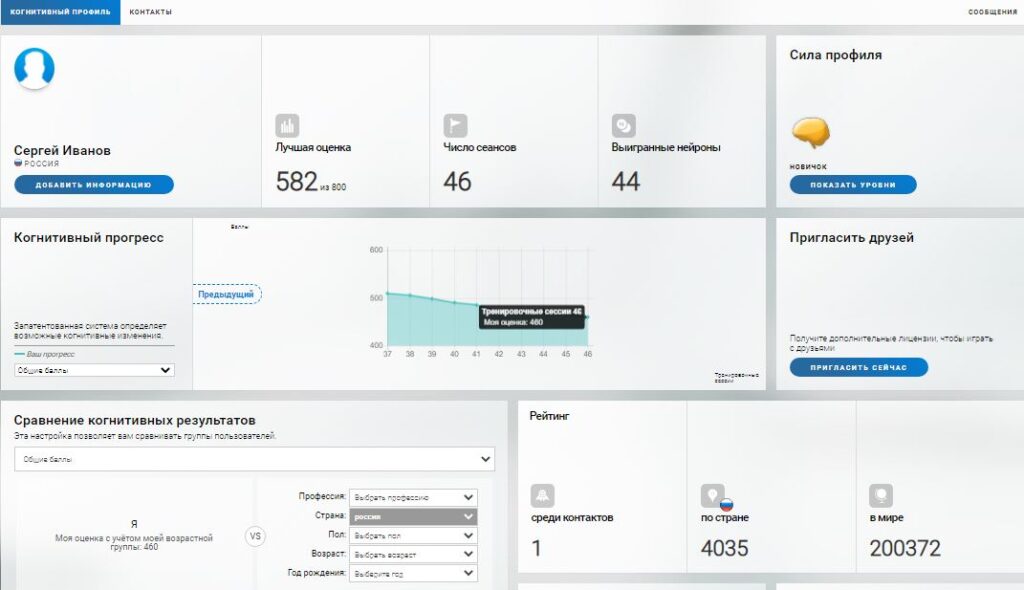The height and width of the screenshot is (590, 1024).
Task: Click the Пригласить сейчас button
Action: (x=858, y=367)
